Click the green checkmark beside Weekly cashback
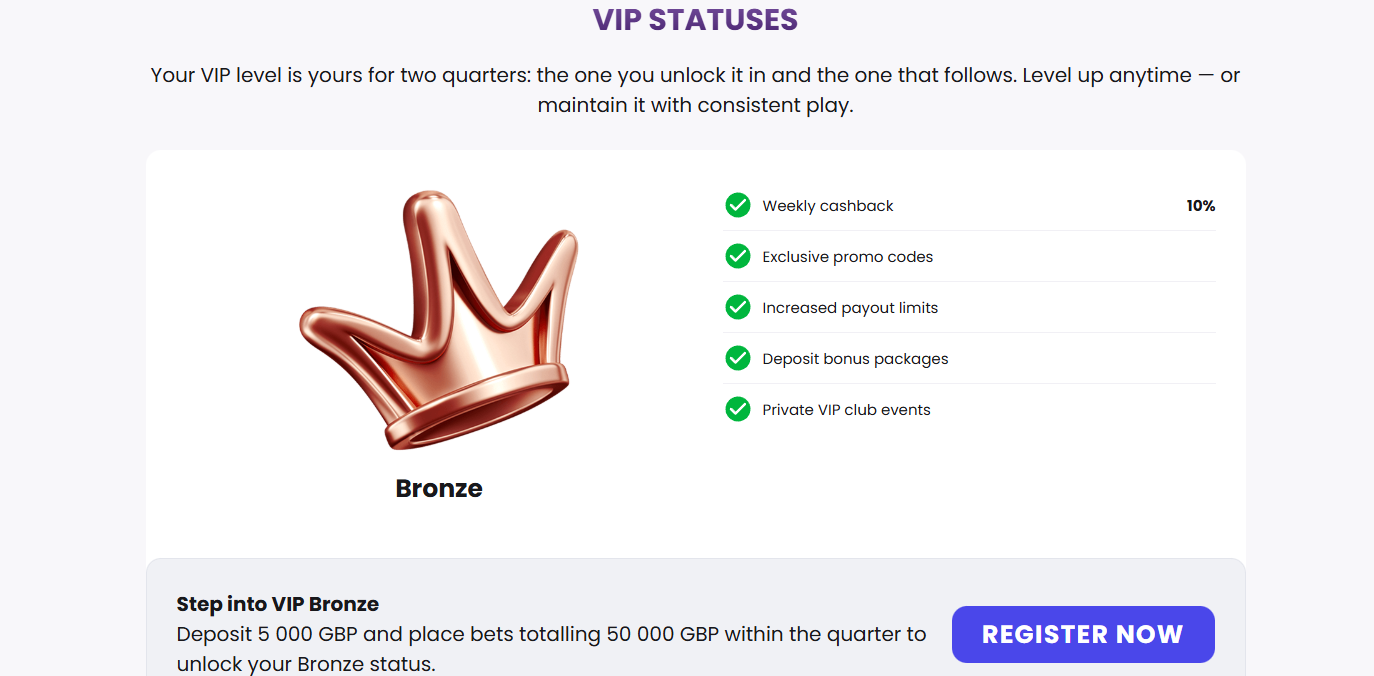Screen dimensions: 1374x676 (x=737, y=205)
